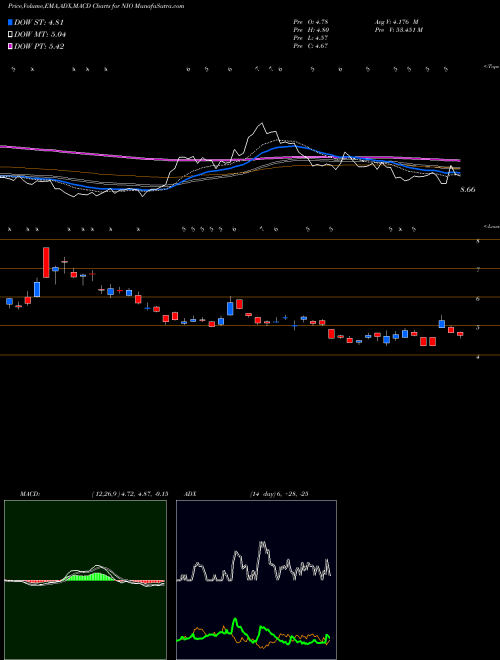Click the magenta DOW PT legend swatch
The image size is (500, 660).
click(x=10, y=47)
